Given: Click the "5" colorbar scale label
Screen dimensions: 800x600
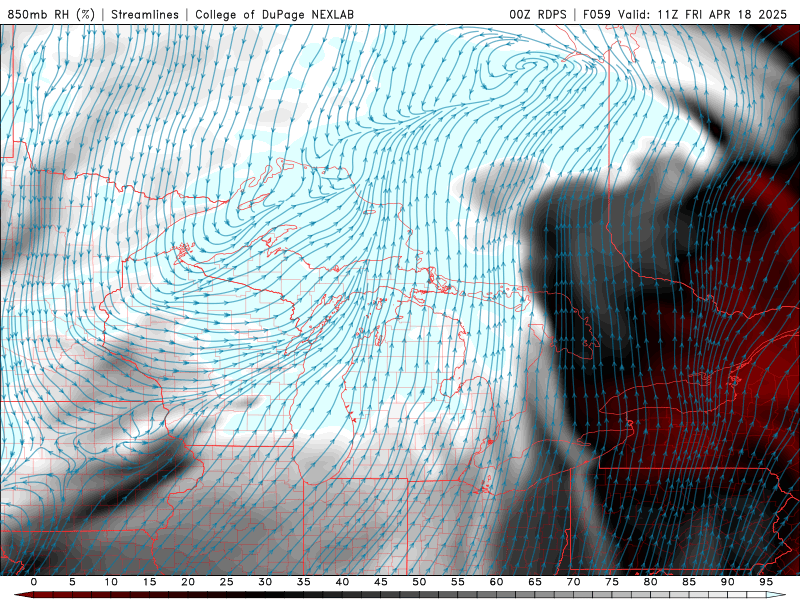Looking at the screenshot, I should 72,582.
